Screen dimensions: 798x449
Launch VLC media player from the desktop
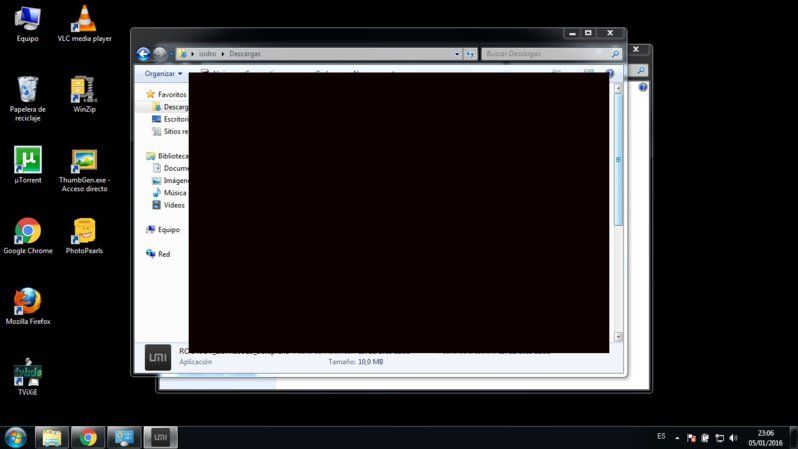pyautogui.click(x=84, y=24)
